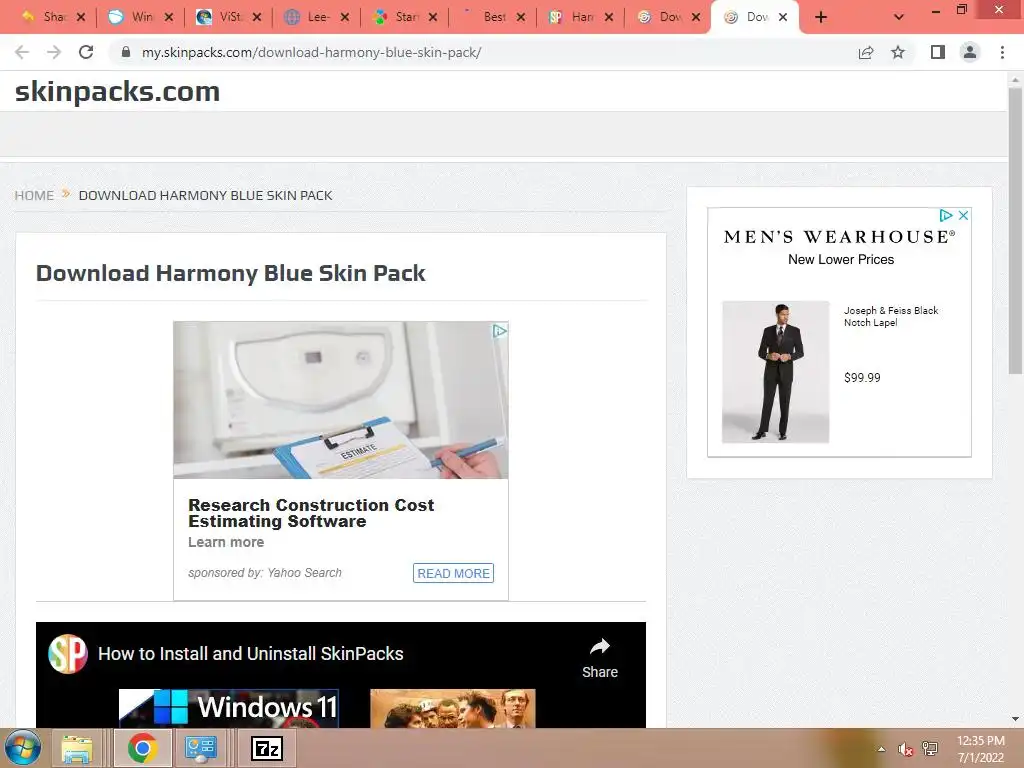Image resolution: width=1024 pixels, height=768 pixels.
Task: Click the network tray icon
Action: 930,749
